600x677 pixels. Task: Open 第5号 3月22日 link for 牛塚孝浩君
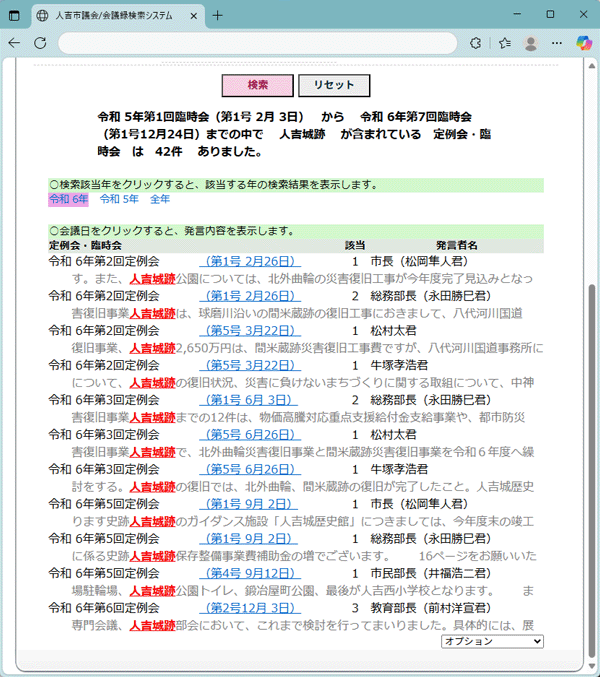click(x=250, y=365)
